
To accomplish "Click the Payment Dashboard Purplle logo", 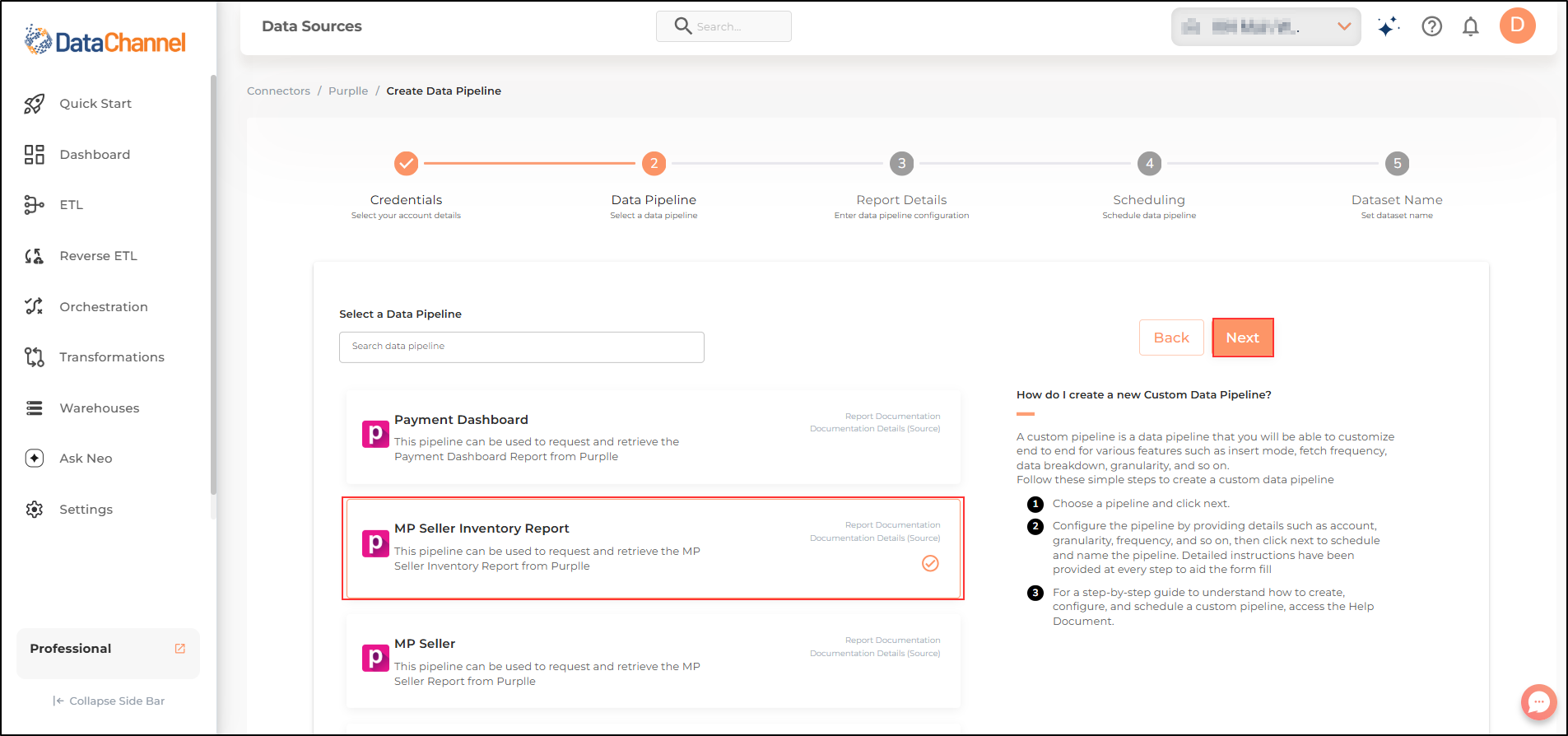I will [375, 434].
